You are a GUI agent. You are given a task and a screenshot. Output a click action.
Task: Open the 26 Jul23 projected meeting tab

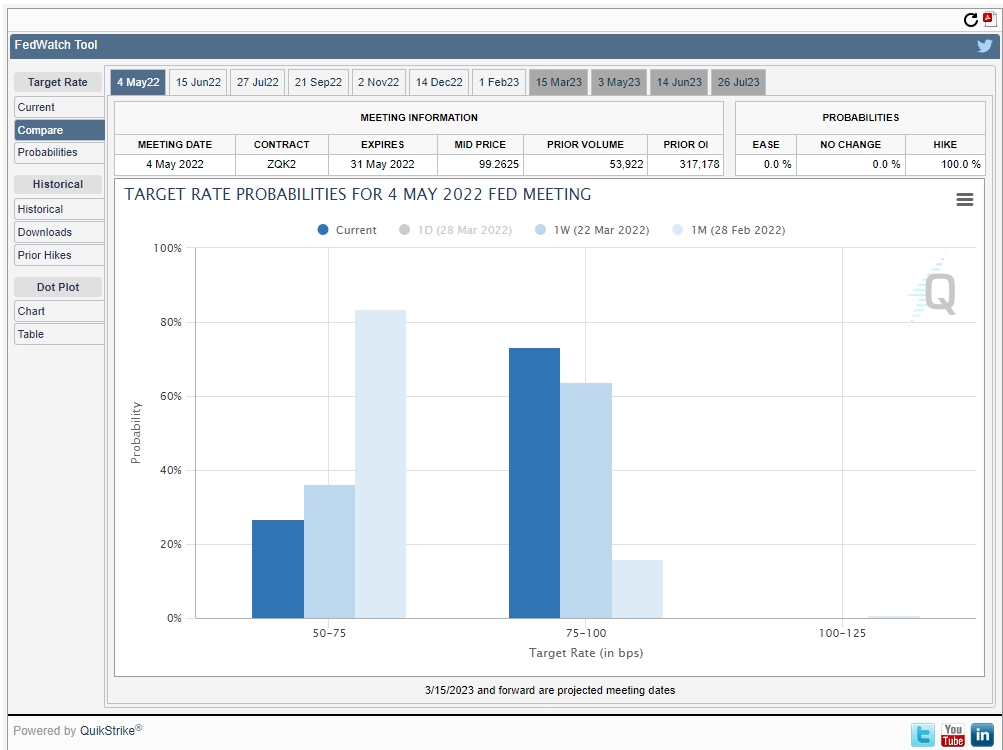pos(738,82)
